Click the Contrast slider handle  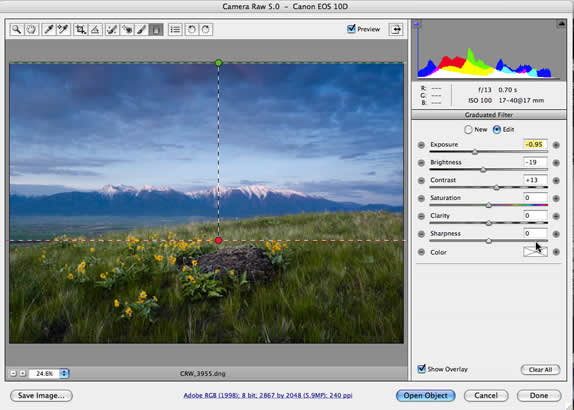496,188
